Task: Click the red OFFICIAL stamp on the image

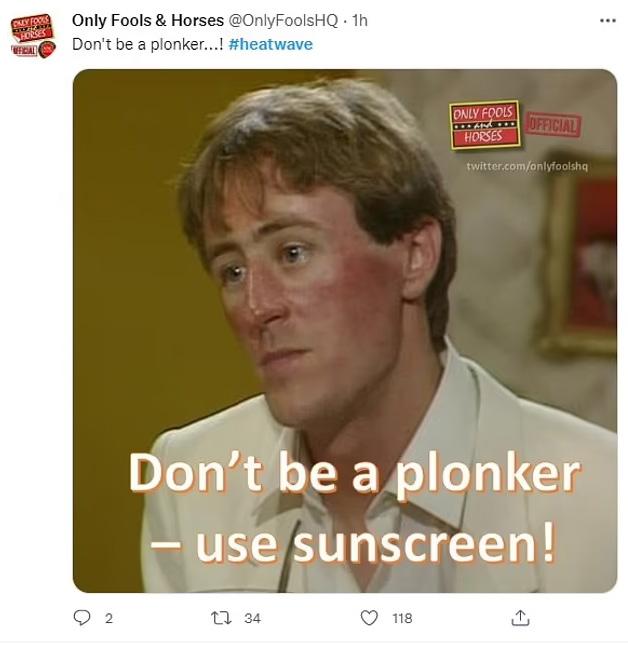Action: pyautogui.click(x=553, y=126)
